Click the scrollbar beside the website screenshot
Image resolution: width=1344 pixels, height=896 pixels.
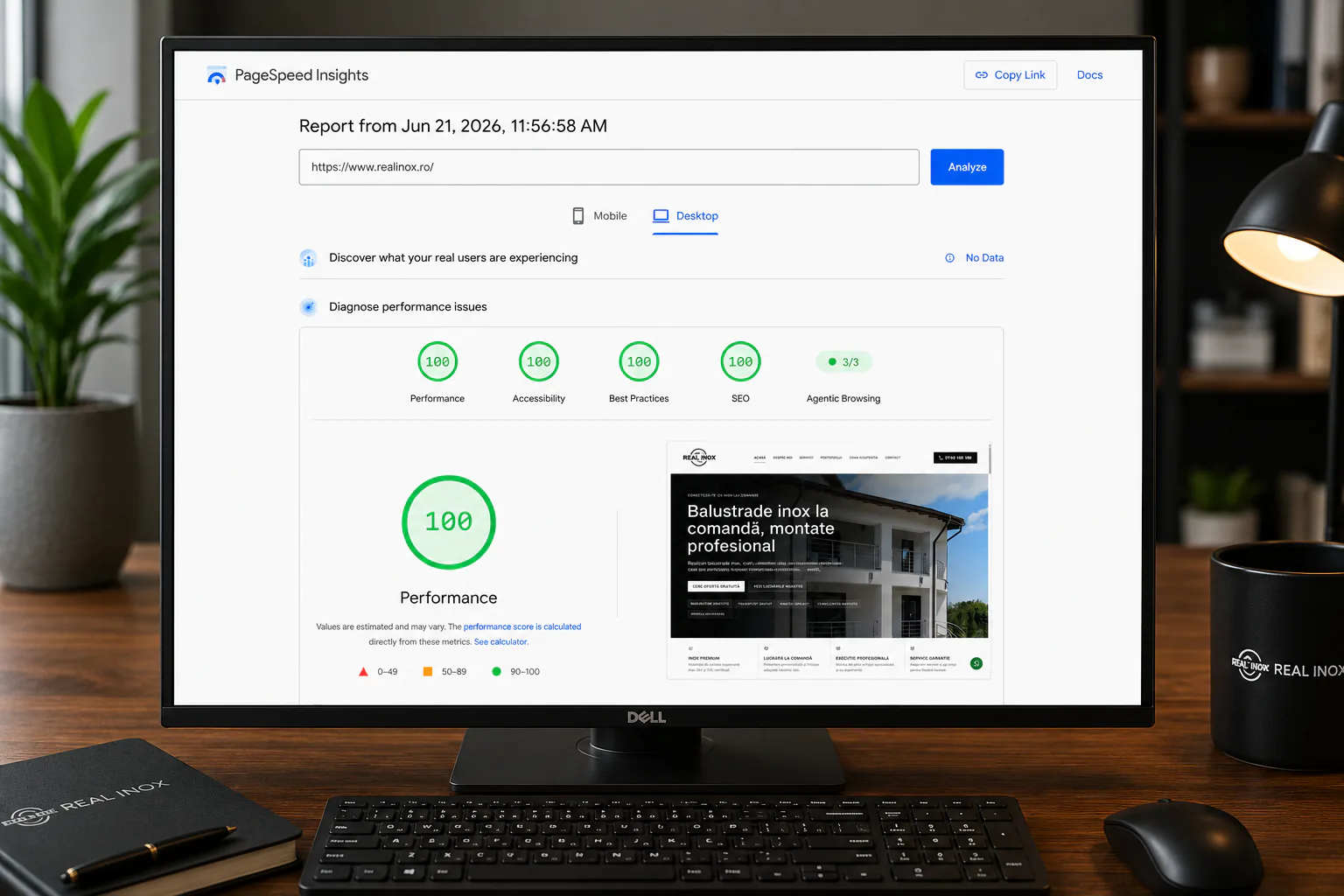990,458
